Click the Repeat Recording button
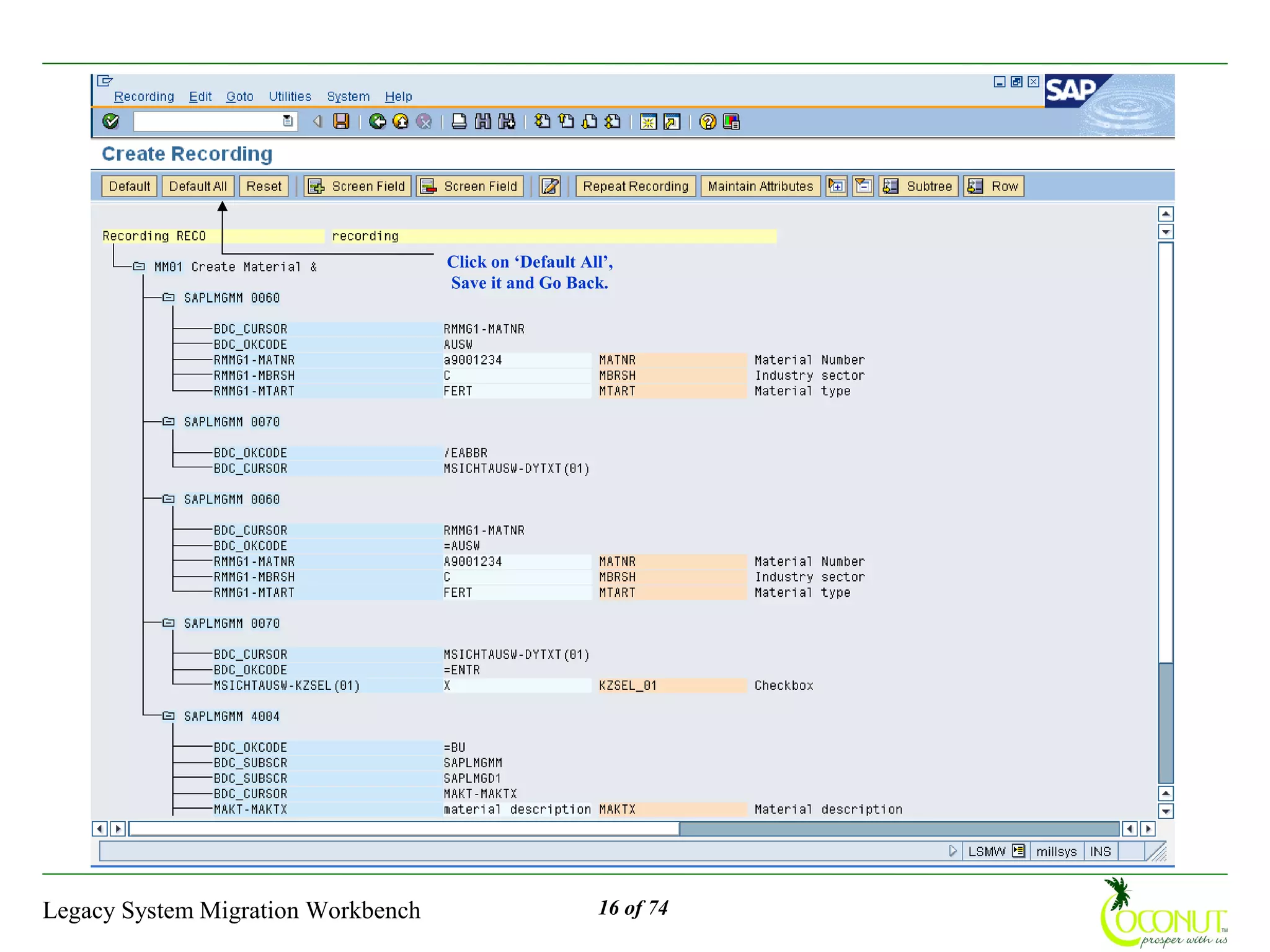Viewport: 1270px width, 952px height. (x=636, y=186)
